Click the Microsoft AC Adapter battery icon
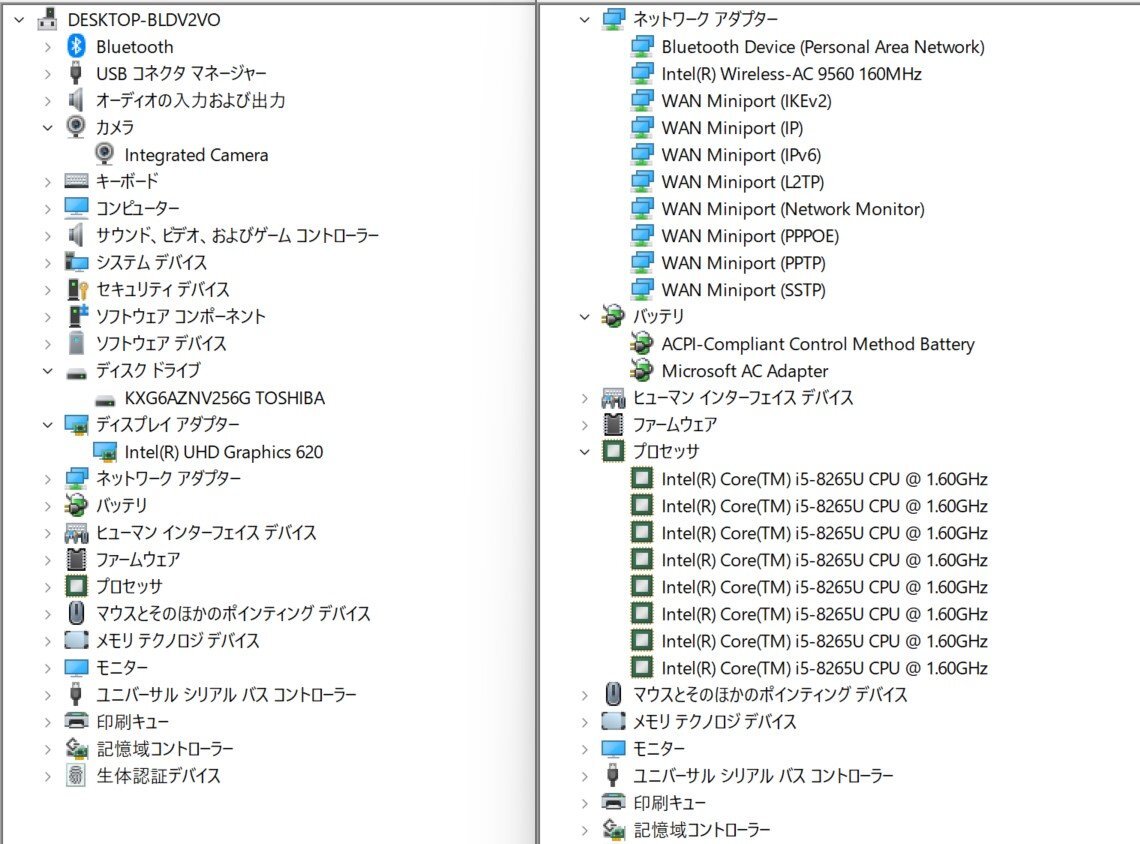The image size is (1140, 844). tap(642, 371)
